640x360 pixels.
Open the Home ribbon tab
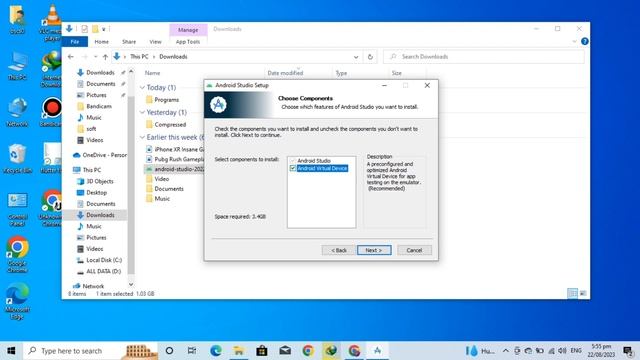tap(102, 42)
